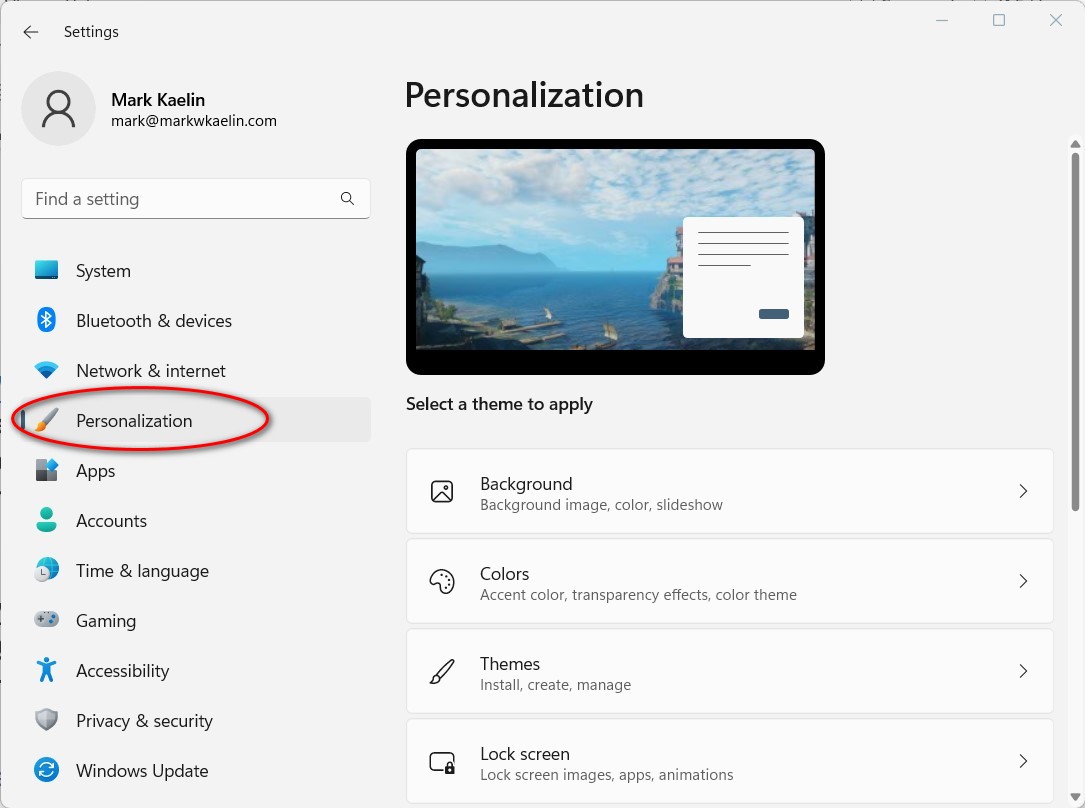1085x808 pixels.
Task: Select the Apps icon in the sidebar
Action: click(x=46, y=470)
